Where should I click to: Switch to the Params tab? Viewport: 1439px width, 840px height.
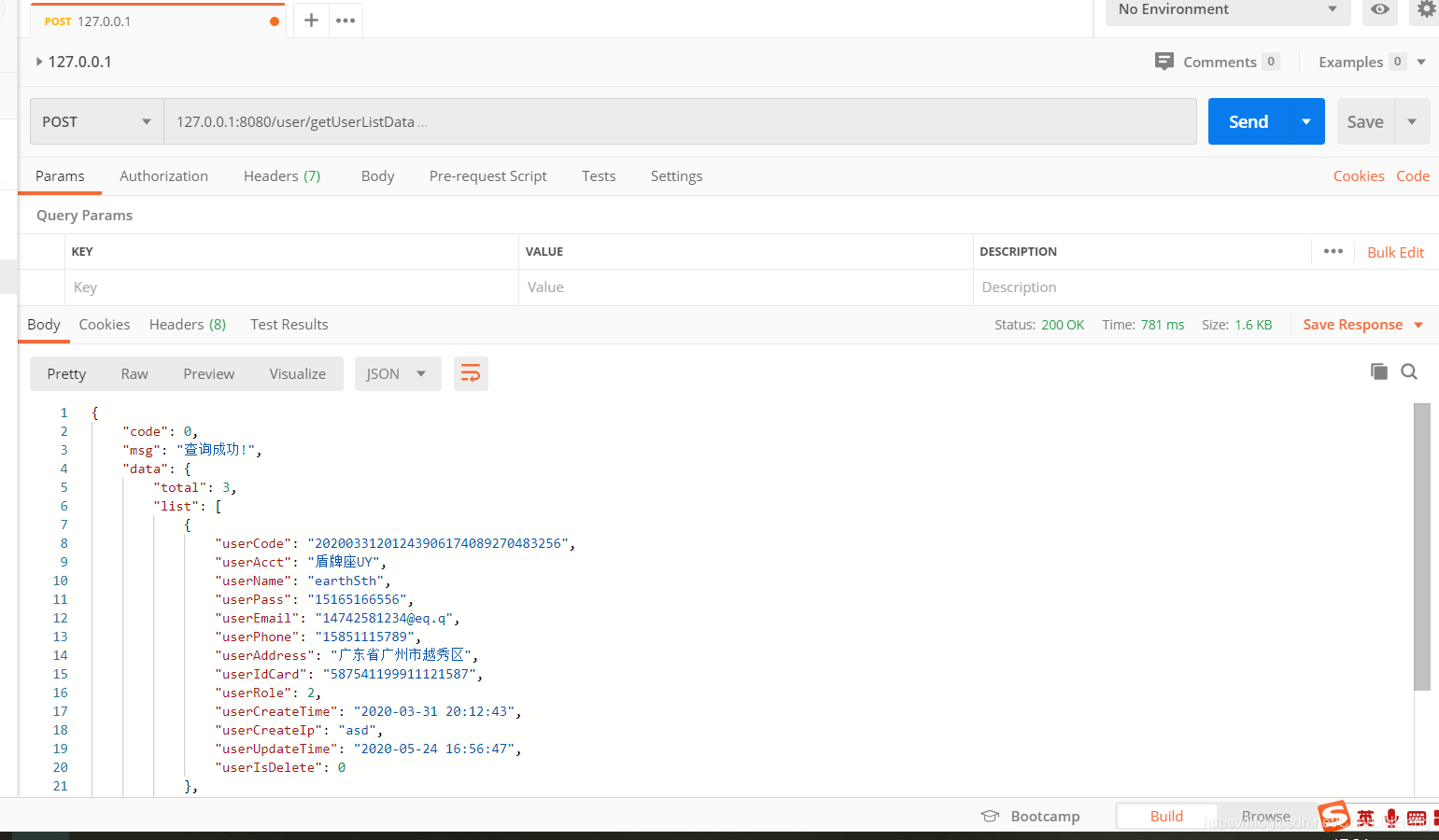60,175
